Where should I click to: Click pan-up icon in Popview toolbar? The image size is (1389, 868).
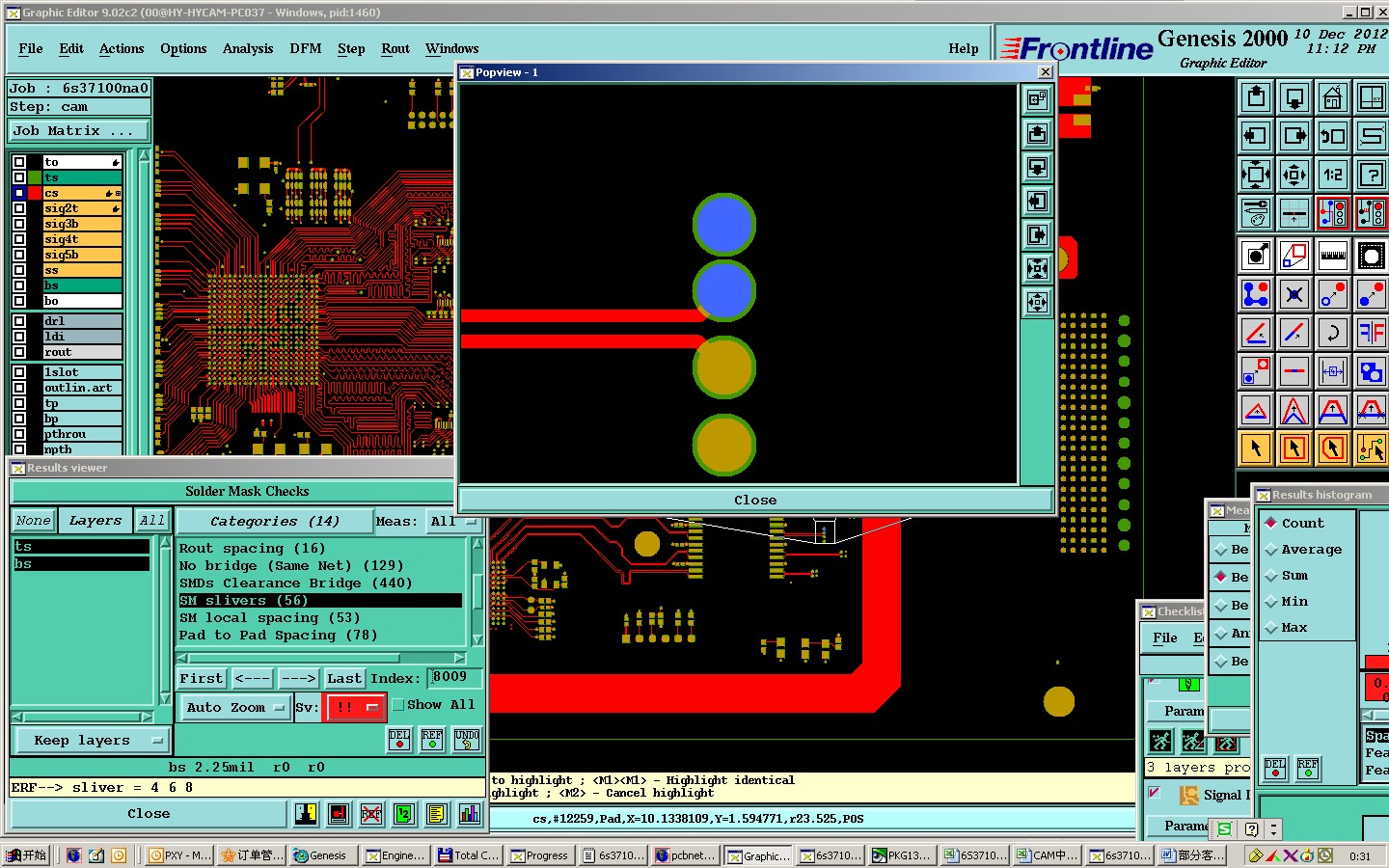(x=1037, y=133)
